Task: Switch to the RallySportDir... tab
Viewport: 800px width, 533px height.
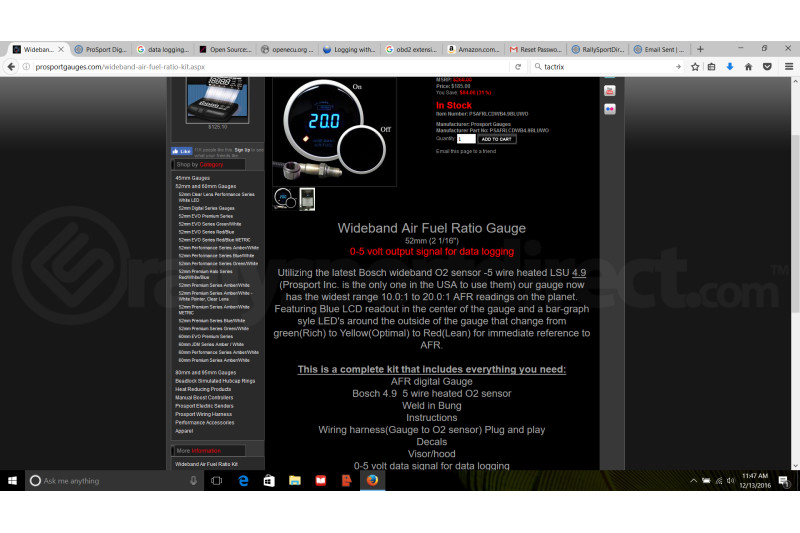Action: click(598, 49)
